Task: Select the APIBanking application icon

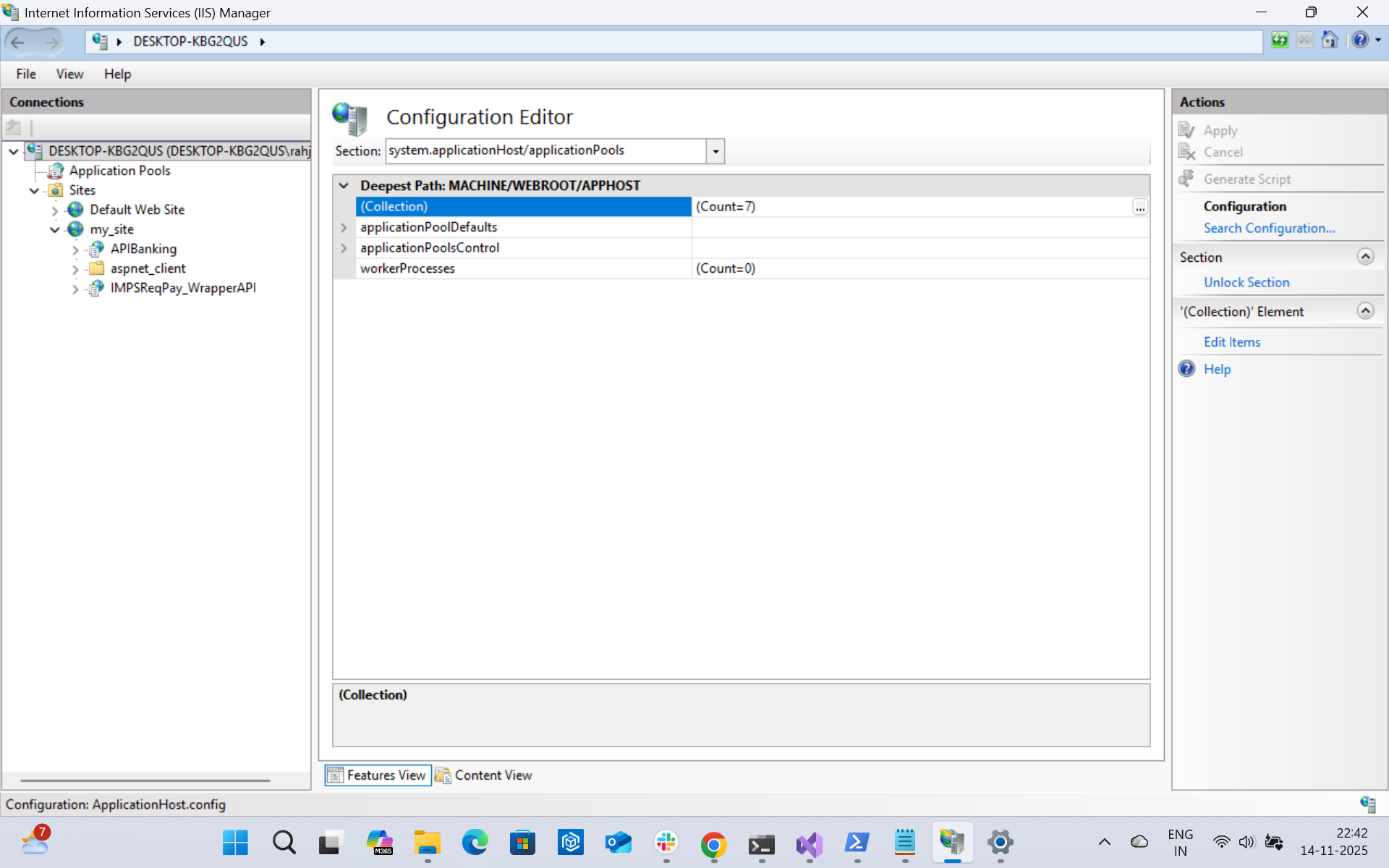Action: click(x=96, y=249)
